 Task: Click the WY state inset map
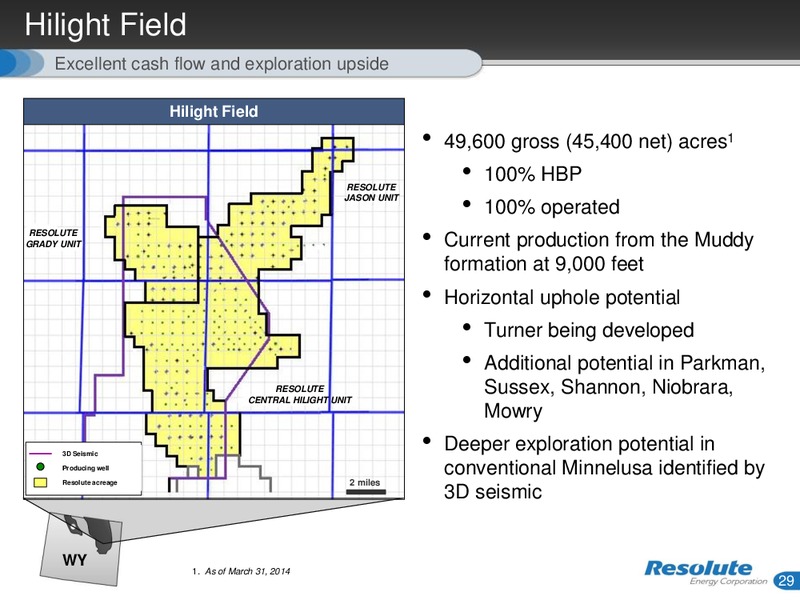coord(82,548)
